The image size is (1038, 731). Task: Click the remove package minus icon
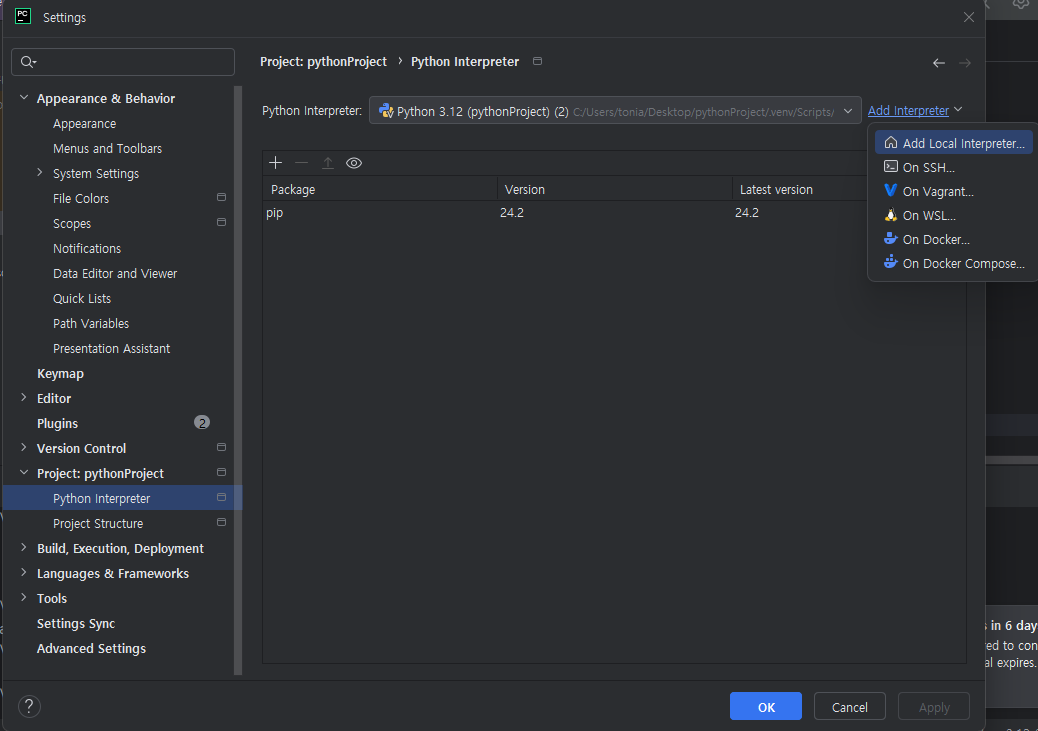(301, 163)
